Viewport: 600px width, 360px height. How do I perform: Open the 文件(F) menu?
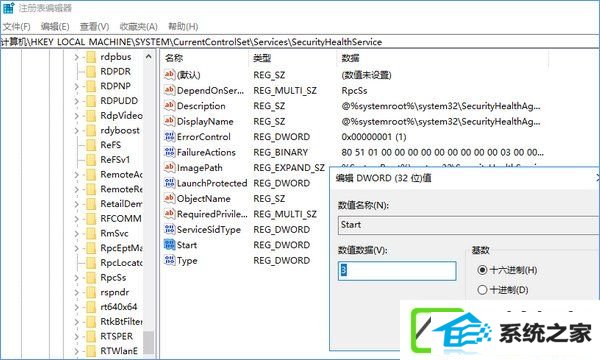[x=16, y=26]
